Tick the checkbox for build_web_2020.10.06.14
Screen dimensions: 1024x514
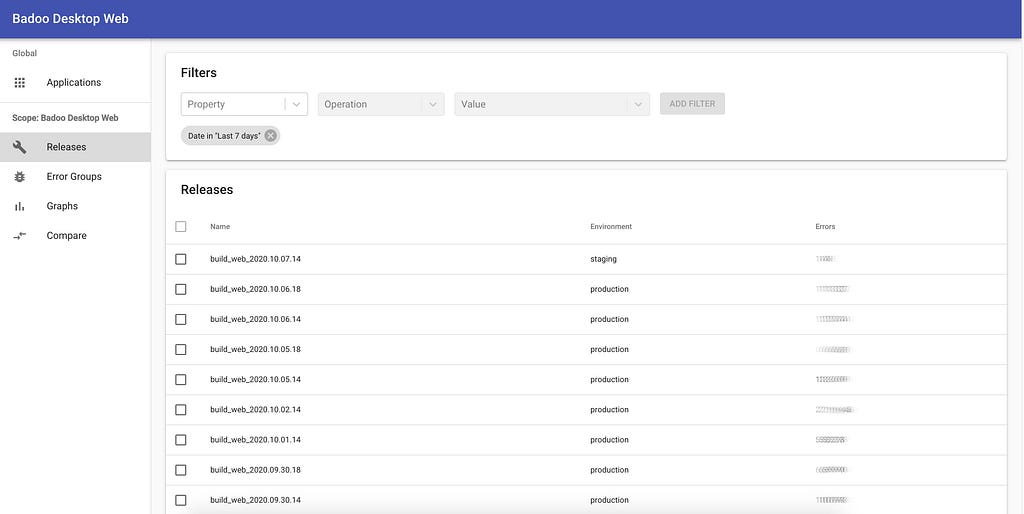(181, 319)
